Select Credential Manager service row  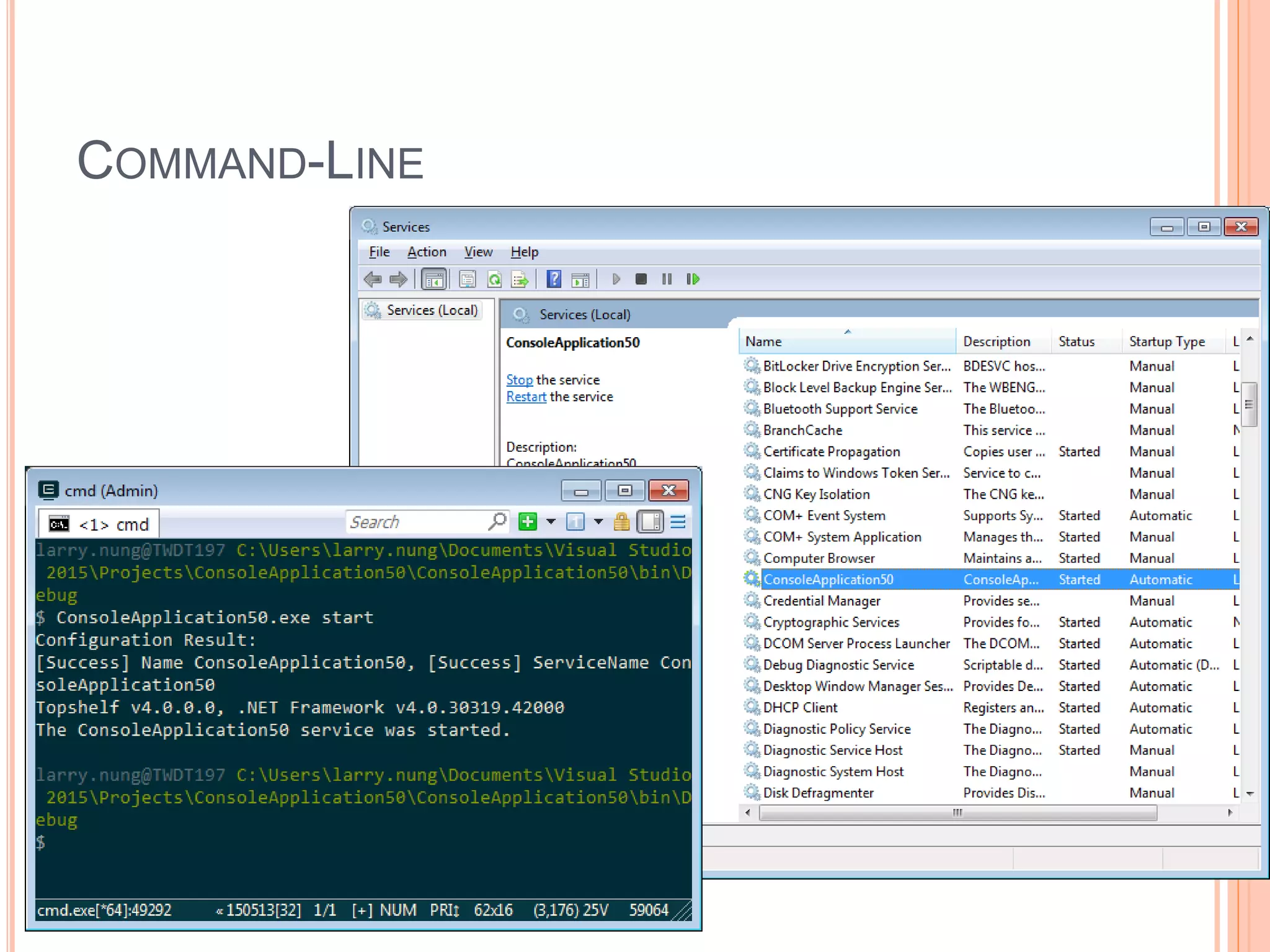991,601
